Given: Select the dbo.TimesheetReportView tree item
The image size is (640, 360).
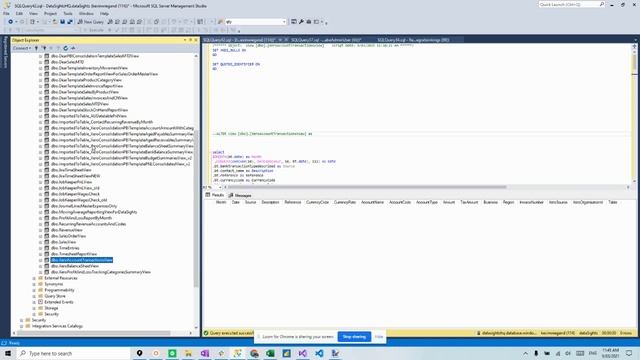Looking at the screenshot, I should point(74,254).
